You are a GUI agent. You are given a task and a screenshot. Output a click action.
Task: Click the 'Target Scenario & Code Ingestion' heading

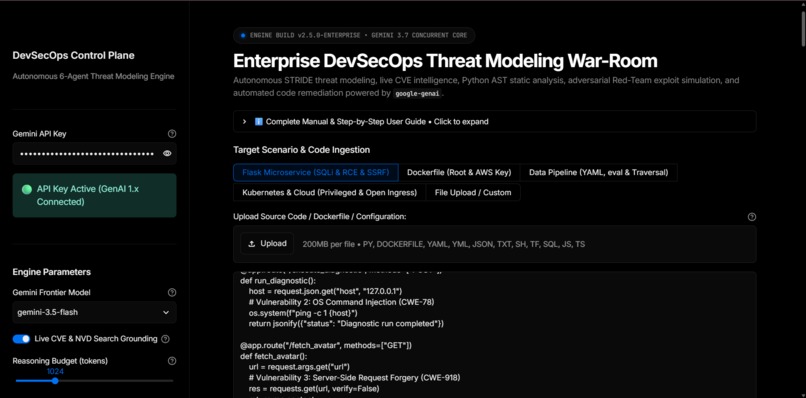click(x=301, y=150)
